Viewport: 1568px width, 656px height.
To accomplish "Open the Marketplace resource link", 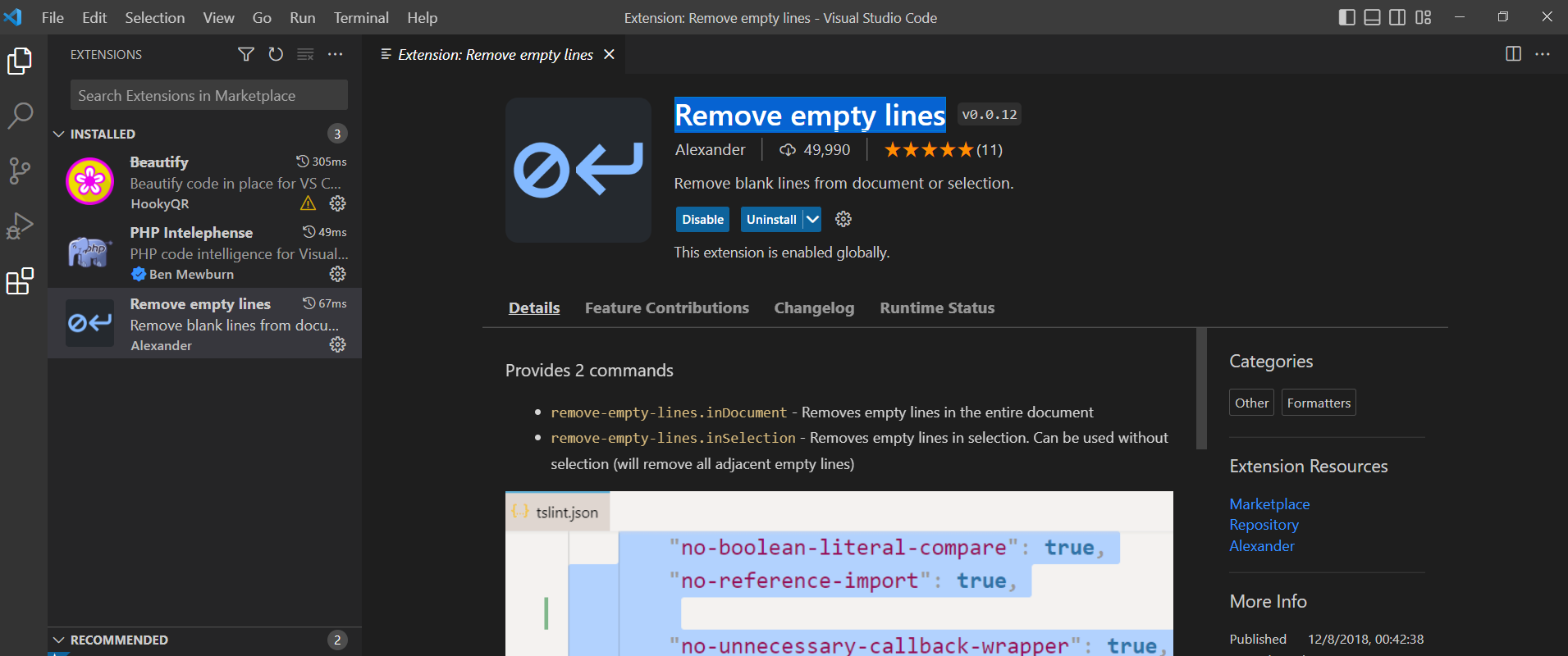I will [x=1269, y=504].
